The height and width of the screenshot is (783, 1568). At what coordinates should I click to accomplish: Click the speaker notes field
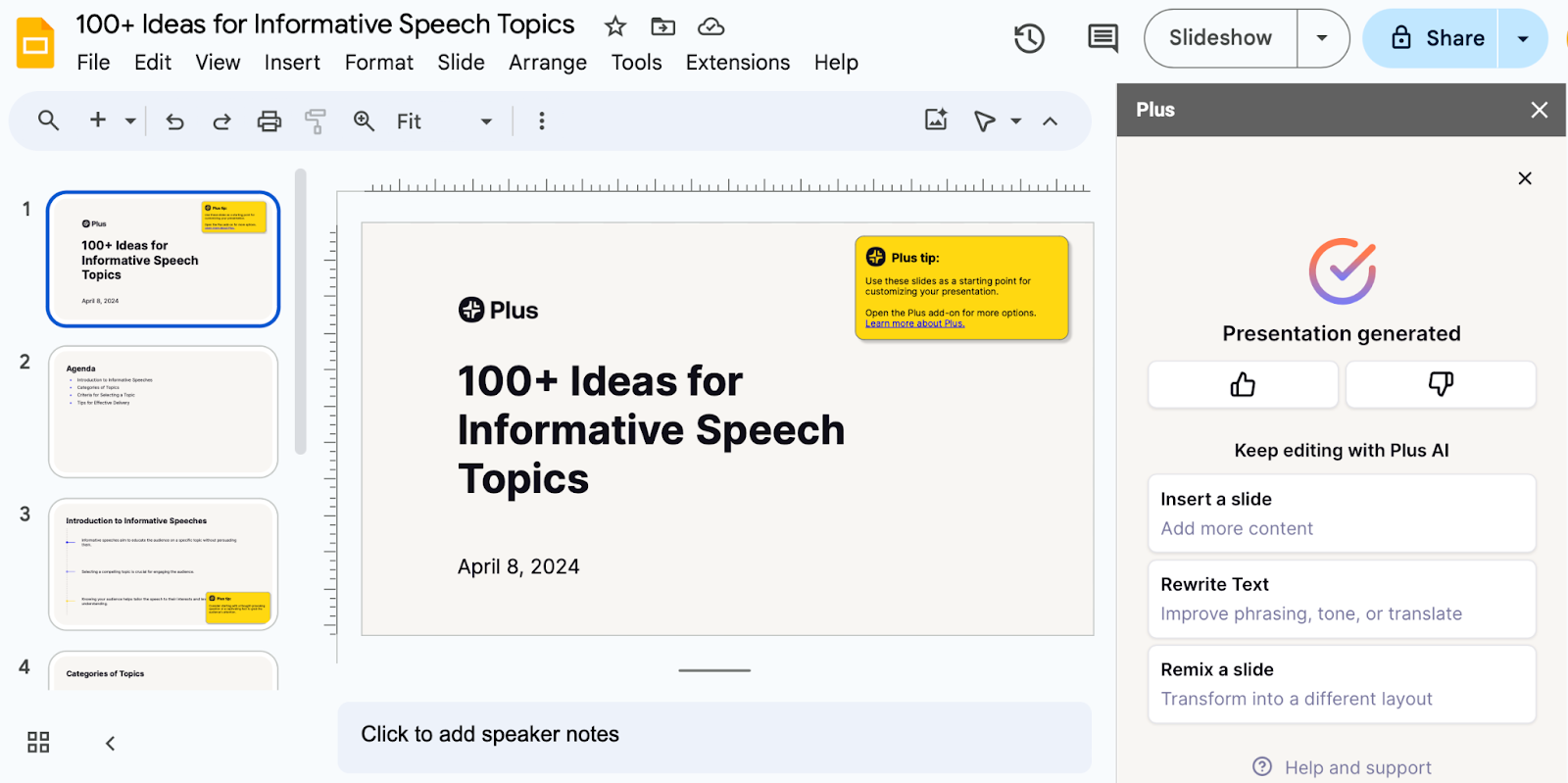click(713, 735)
